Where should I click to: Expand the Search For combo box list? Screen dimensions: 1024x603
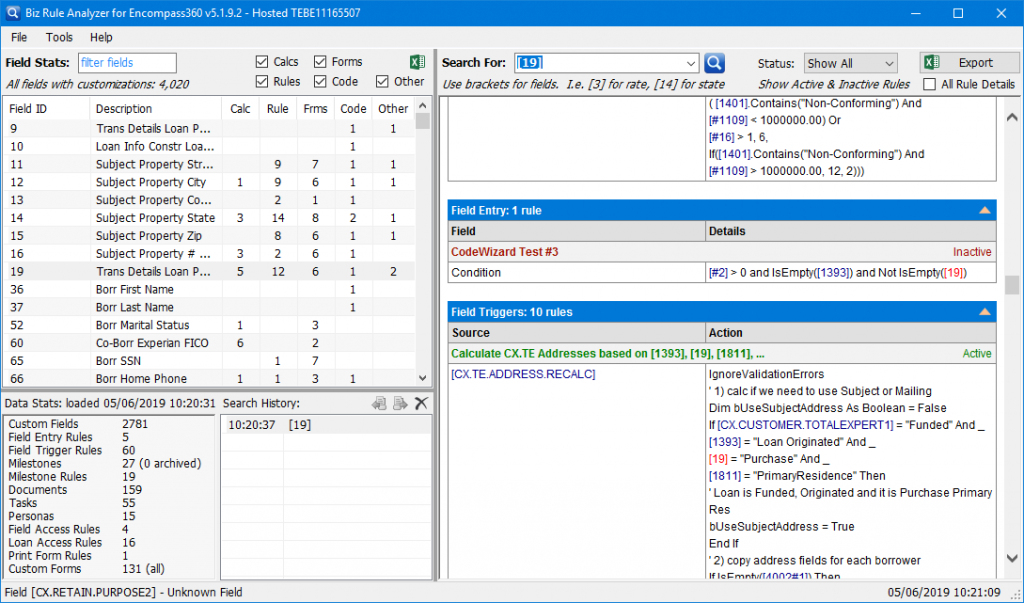click(x=689, y=63)
